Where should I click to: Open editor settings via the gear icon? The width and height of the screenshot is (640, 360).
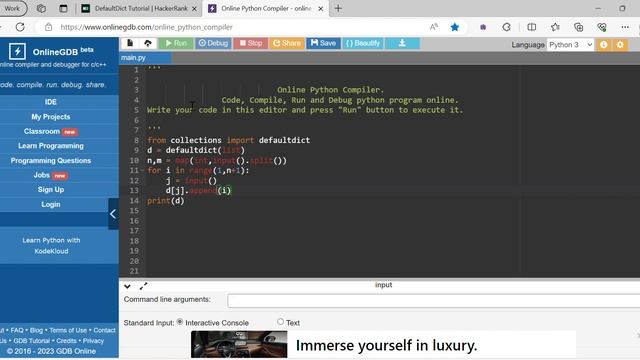pyautogui.click(x=620, y=44)
